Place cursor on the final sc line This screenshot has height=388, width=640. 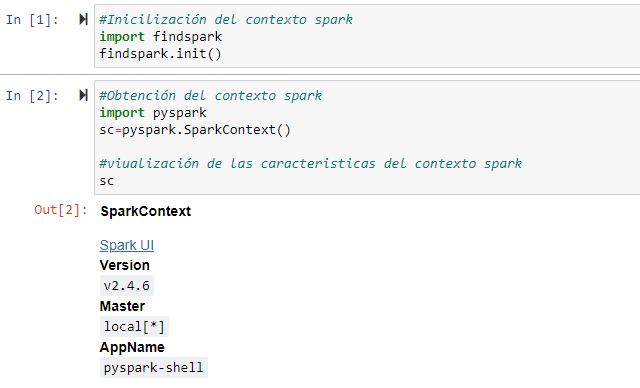click(x=107, y=181)
